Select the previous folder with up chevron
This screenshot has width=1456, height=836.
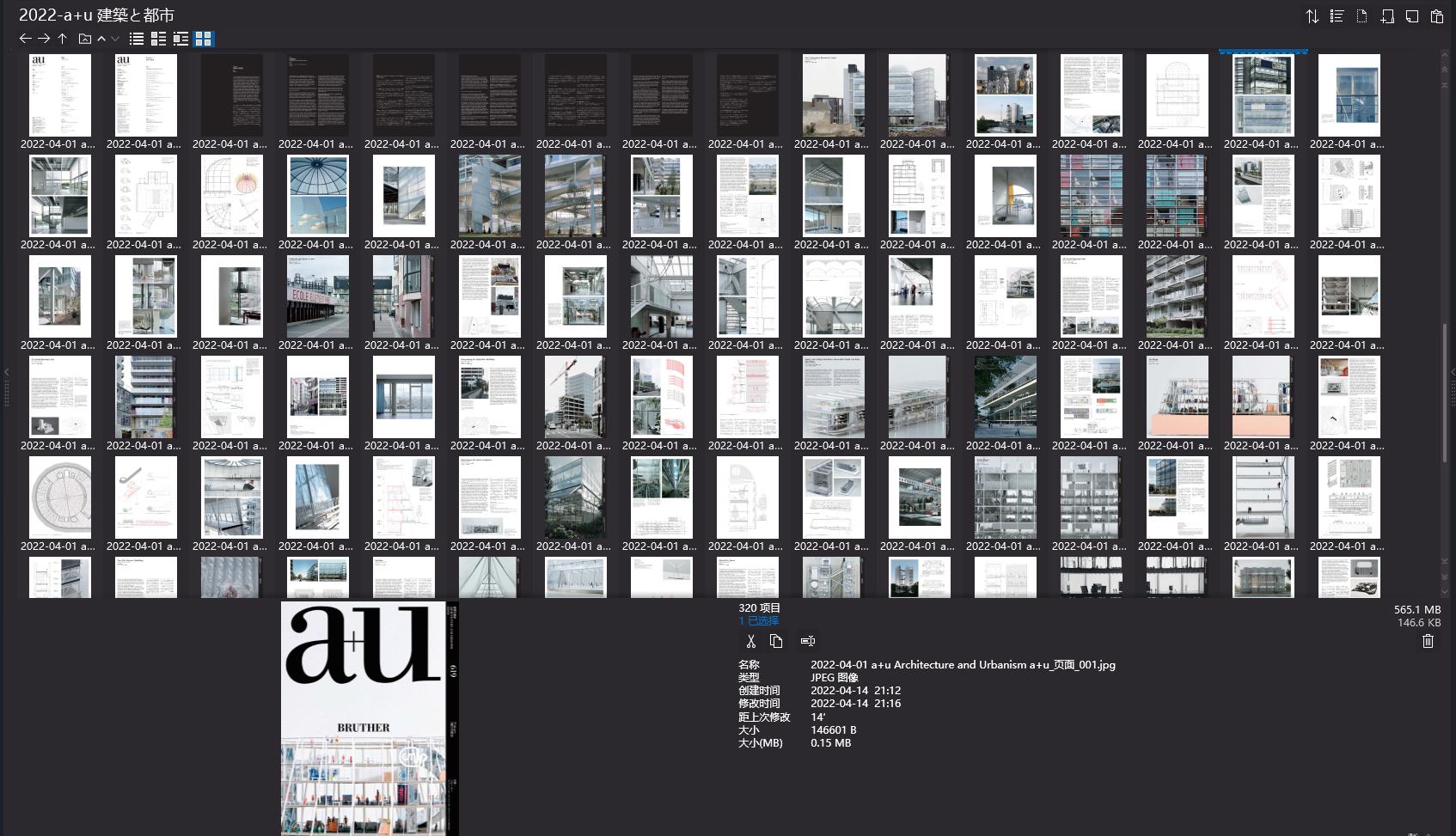(101, 39)
